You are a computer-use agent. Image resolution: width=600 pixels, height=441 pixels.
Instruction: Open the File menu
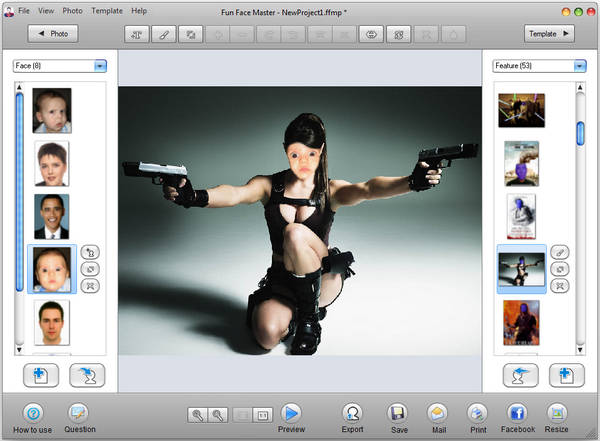pyautogui.click(x=24, y=10)
